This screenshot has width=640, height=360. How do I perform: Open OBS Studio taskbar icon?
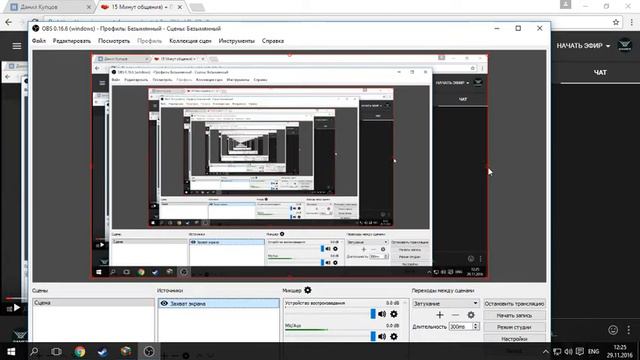tap(149, 351)
